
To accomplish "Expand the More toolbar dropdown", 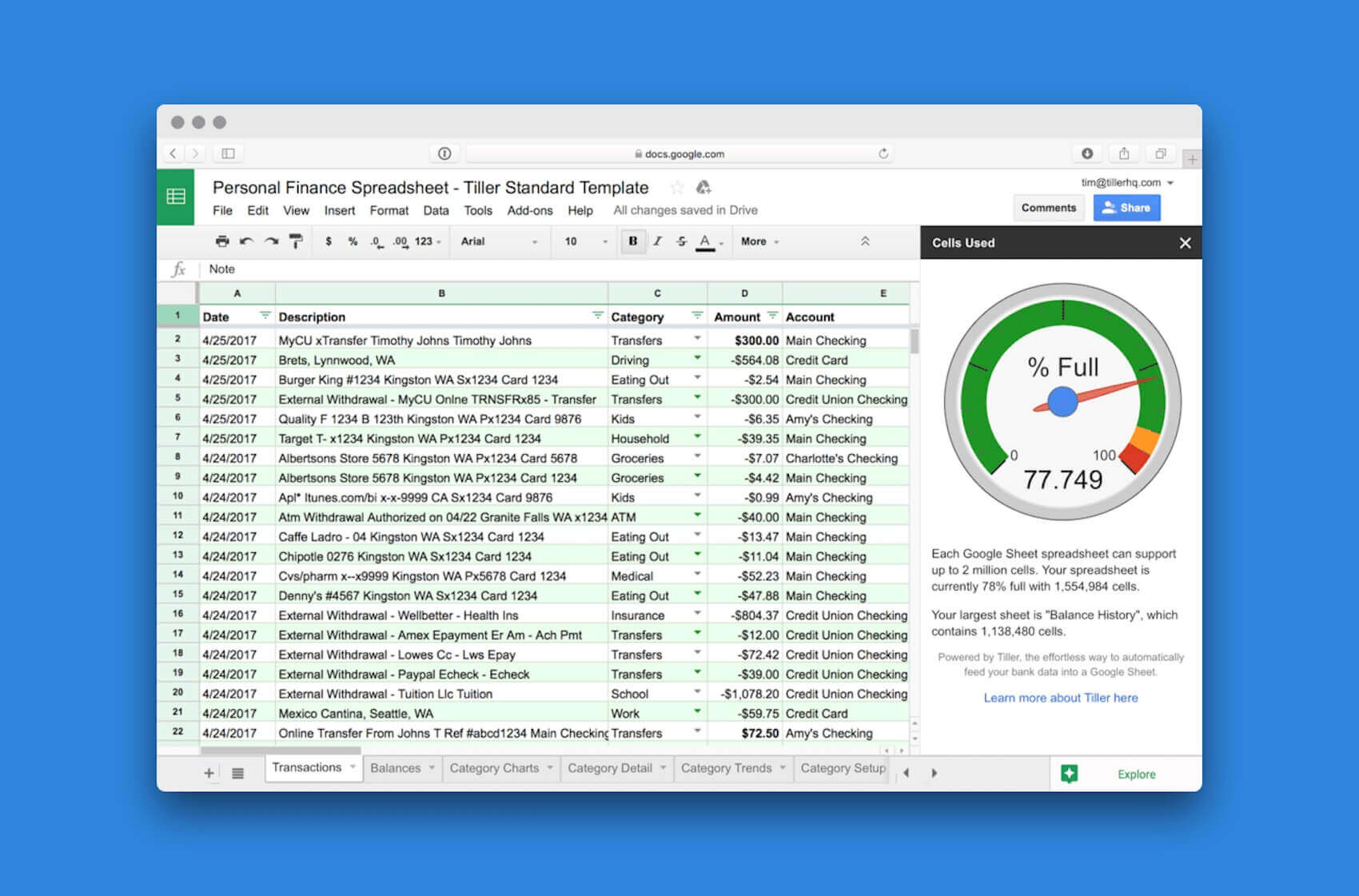I will coord(759,241).
